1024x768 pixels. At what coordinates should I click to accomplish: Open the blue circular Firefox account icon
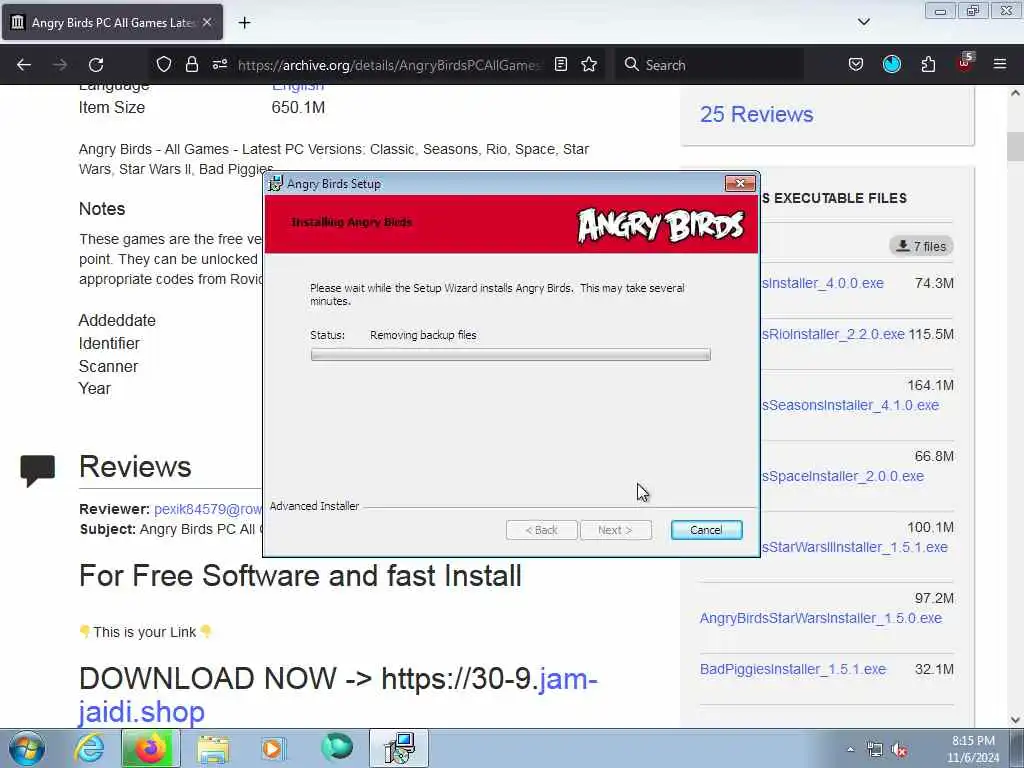892,64
